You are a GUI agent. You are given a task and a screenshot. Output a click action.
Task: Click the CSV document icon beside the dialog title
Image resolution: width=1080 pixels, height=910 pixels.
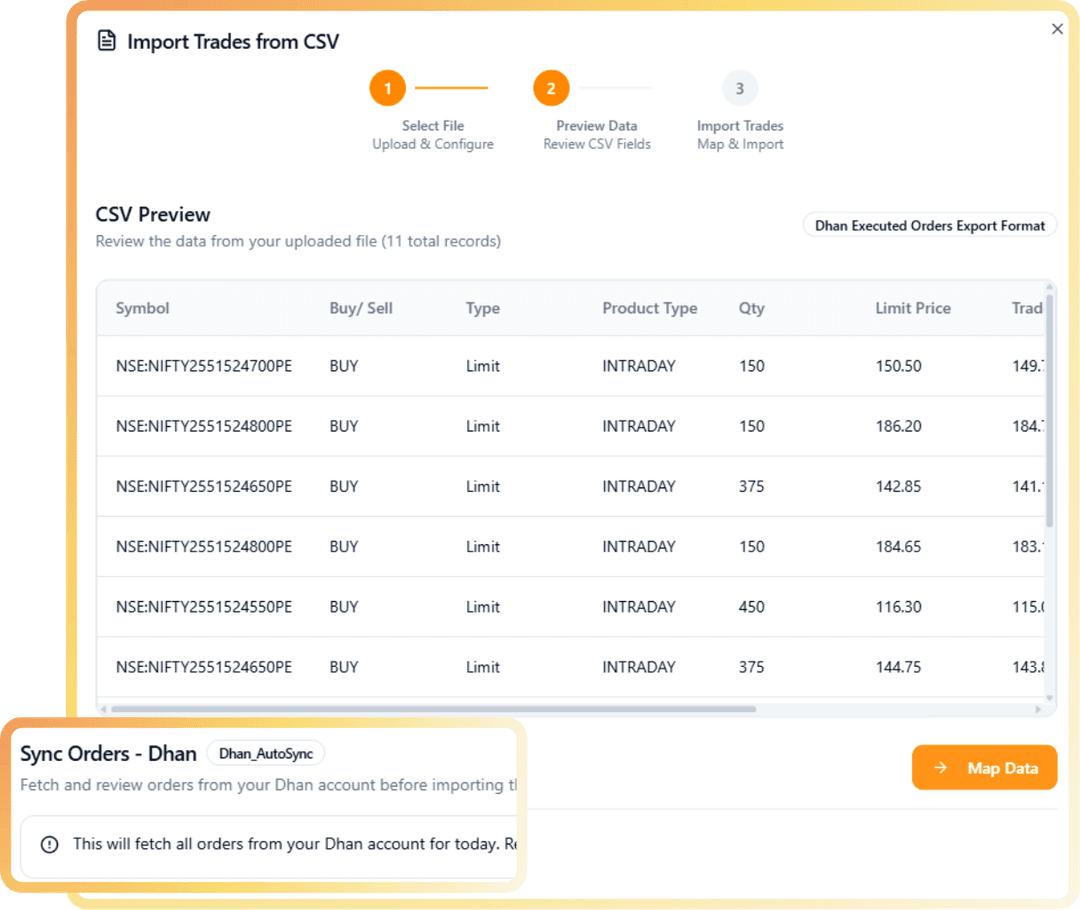coord(107,41)
